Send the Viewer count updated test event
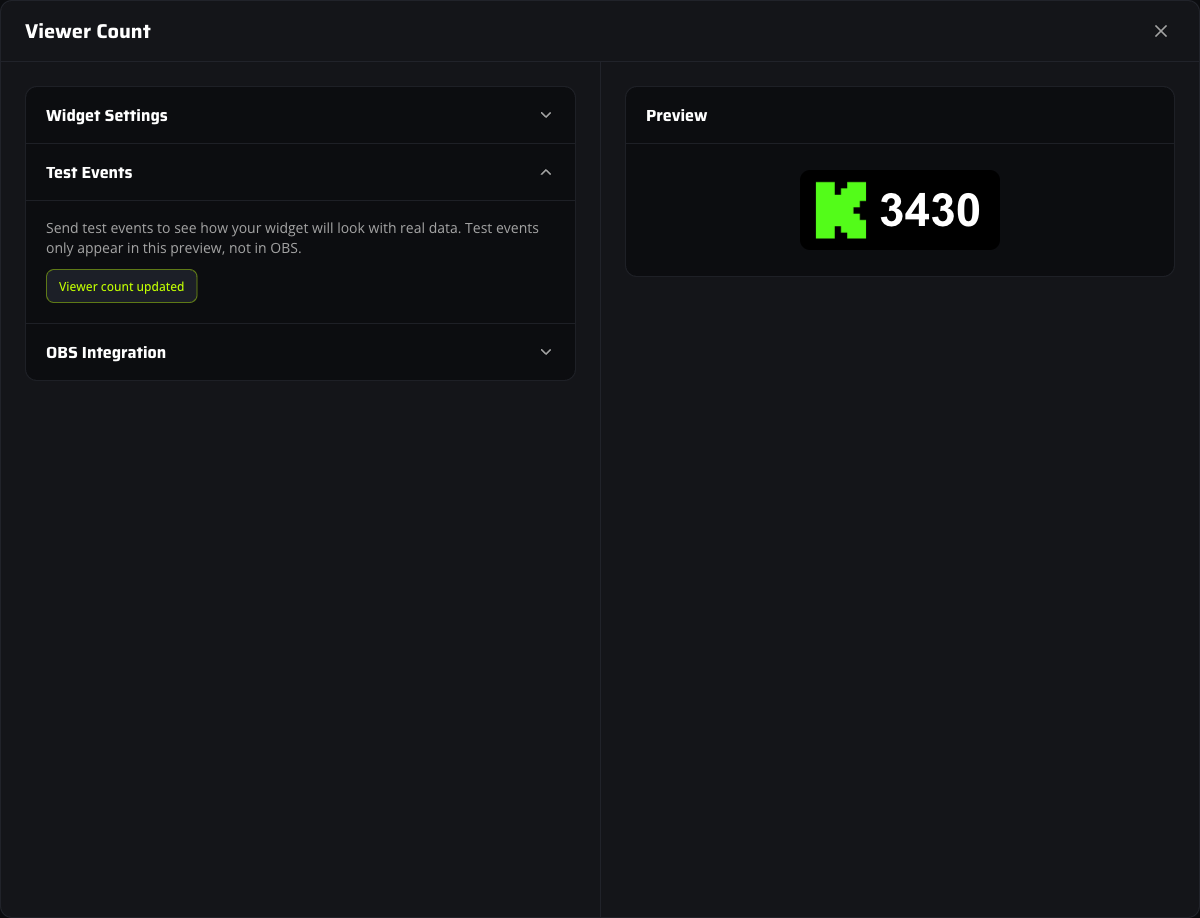 122,286
